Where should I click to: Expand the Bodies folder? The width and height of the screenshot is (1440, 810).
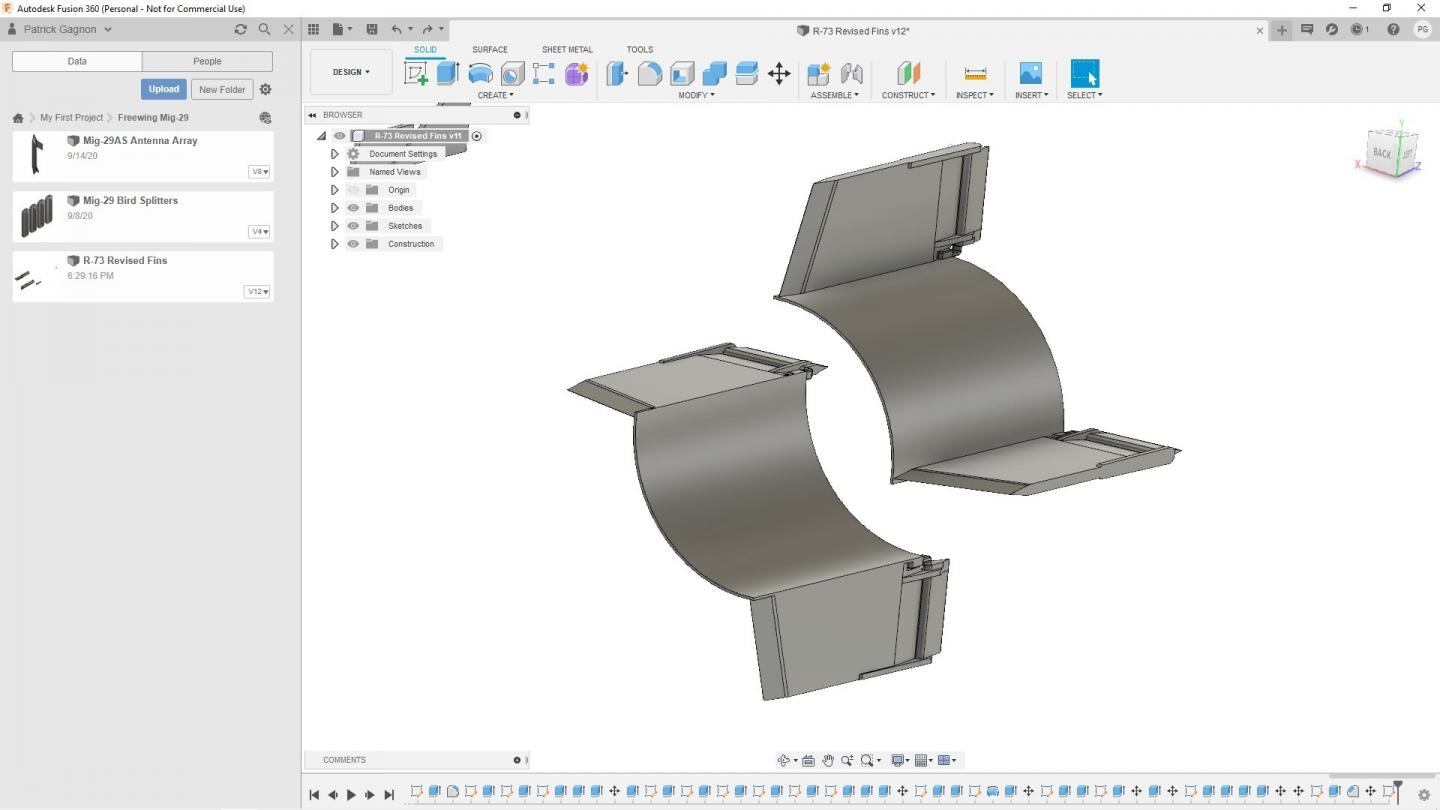pos(335,208)
